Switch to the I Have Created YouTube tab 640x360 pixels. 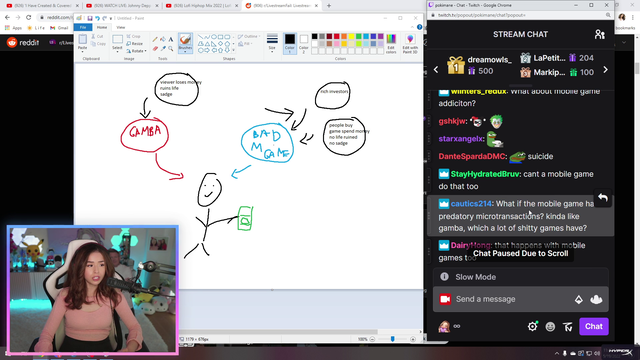42,6
